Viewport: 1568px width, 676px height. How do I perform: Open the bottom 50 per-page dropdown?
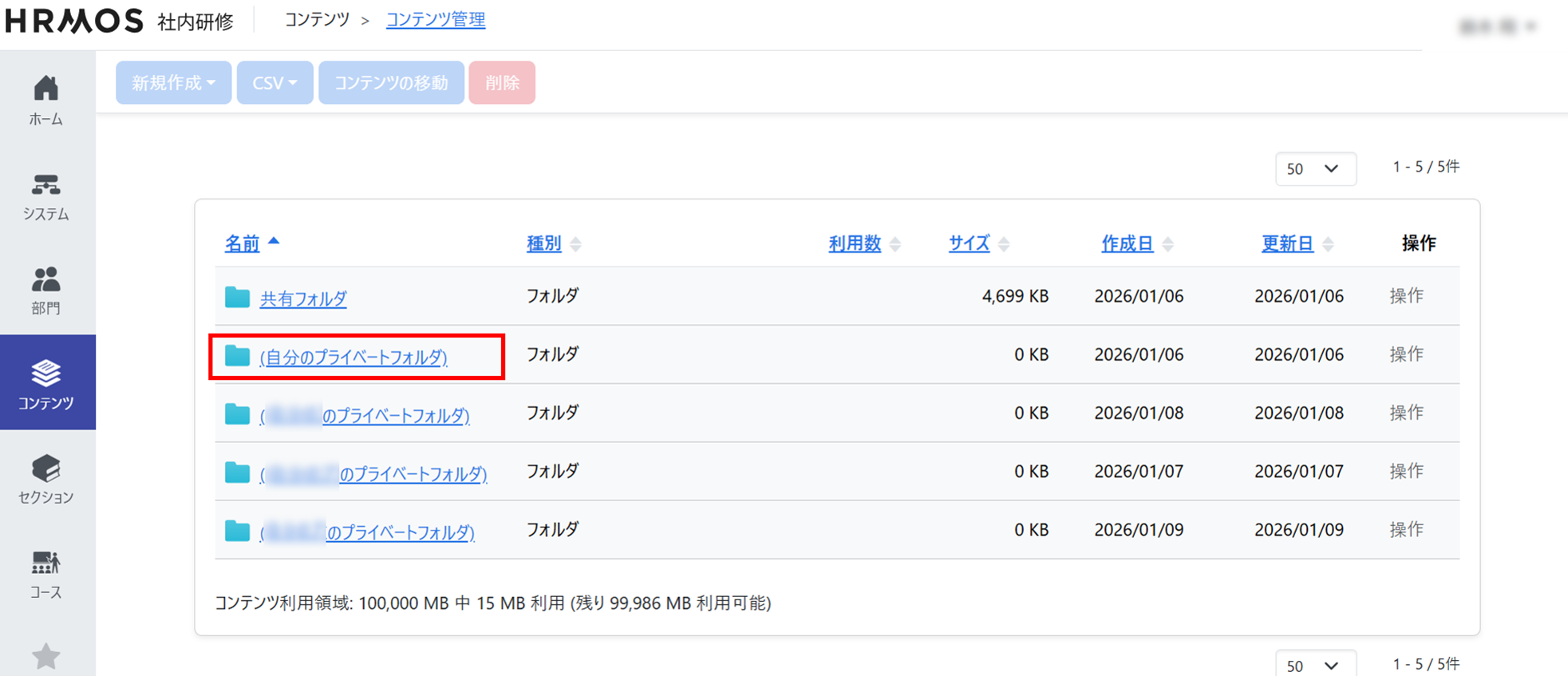pyautogui.click(x=1314, y=665)
